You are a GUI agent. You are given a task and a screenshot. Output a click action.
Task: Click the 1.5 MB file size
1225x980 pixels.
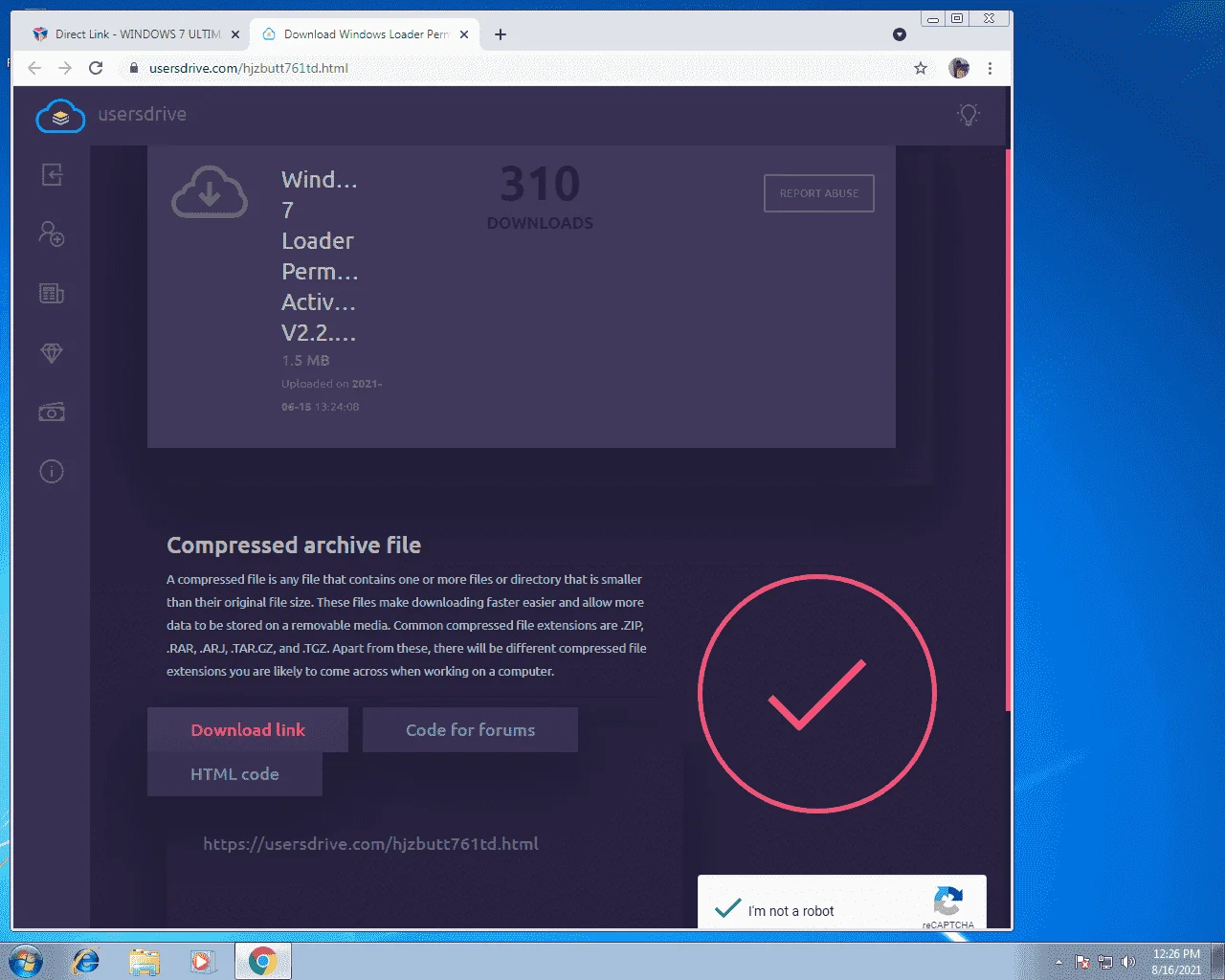(x=305, y=361)
